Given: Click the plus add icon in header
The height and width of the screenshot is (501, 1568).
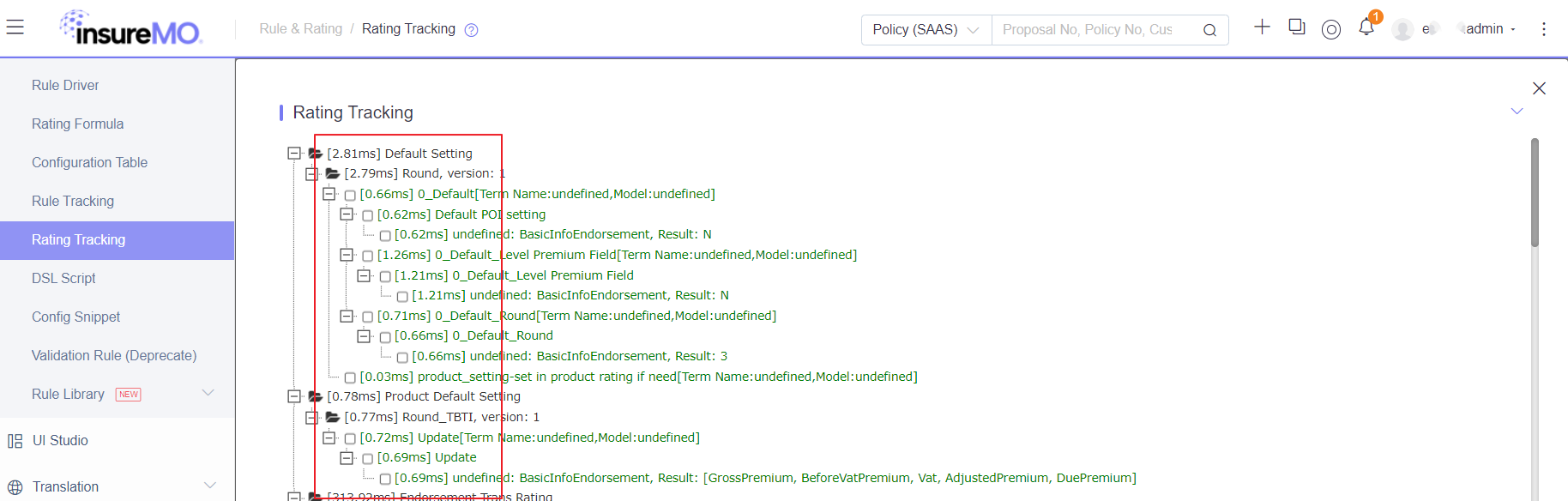Looking at the screenshot, I should (1262, 27).
